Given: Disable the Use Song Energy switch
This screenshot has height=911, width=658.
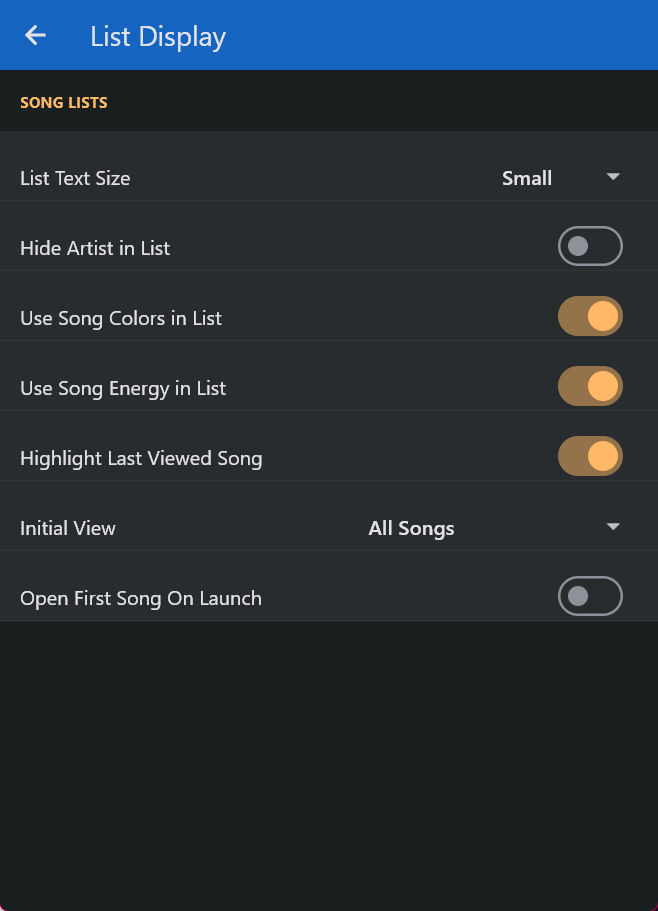Looking at the screenshot, I should (x=590, y=387).
